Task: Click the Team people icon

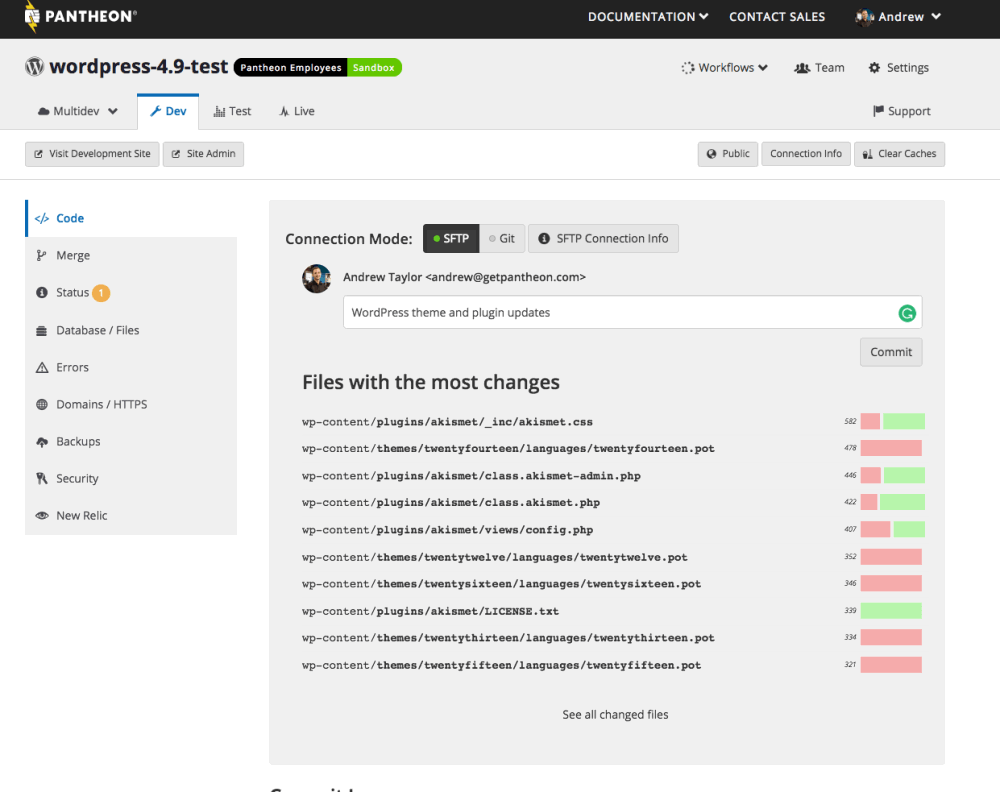Action: click(802, 68)
